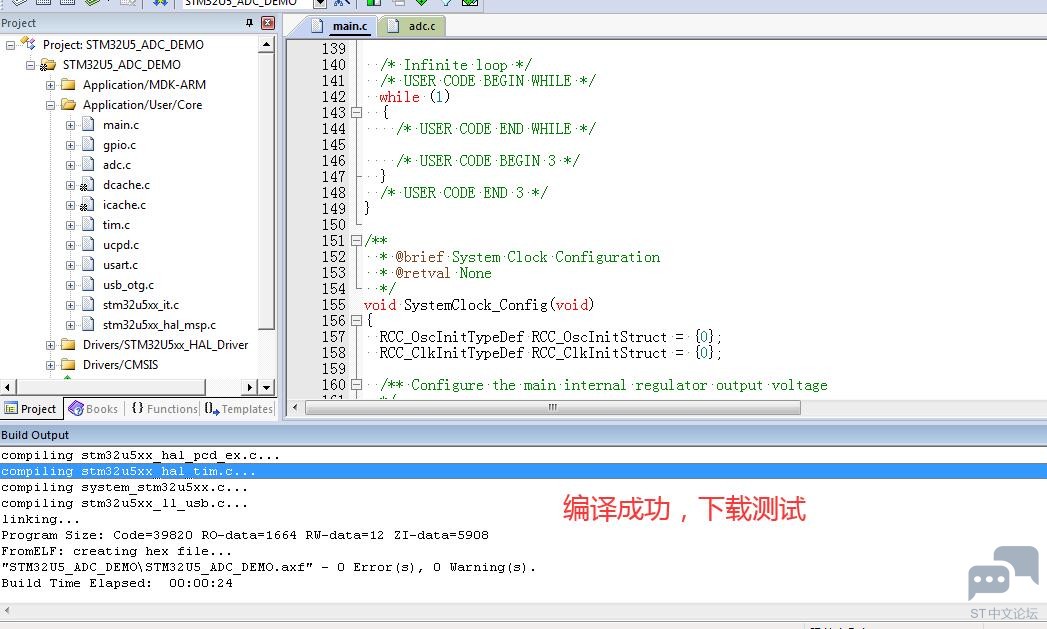The width and height of the screenshot is (1047, 629).
Task: Expand the gpio.c tree node
Action: [x=70, y=146]
